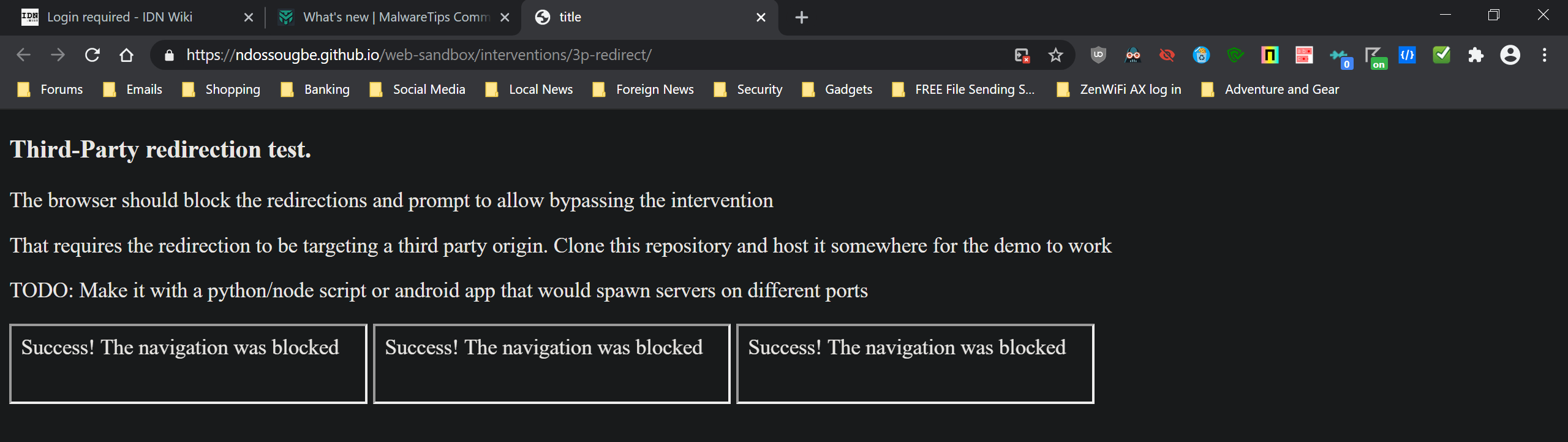Open the cookie recycle bin extension icon

pyautogui.click(x=1201, y=55)
